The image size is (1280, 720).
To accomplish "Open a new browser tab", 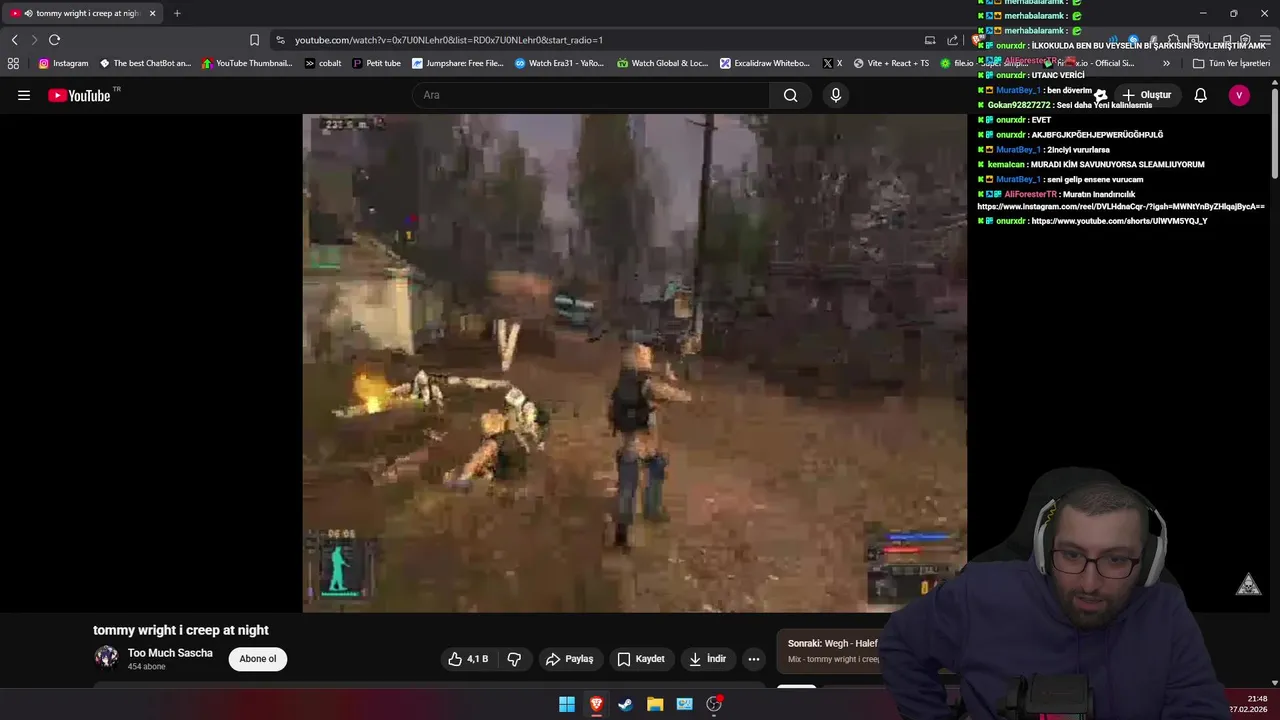I will 177,13.
